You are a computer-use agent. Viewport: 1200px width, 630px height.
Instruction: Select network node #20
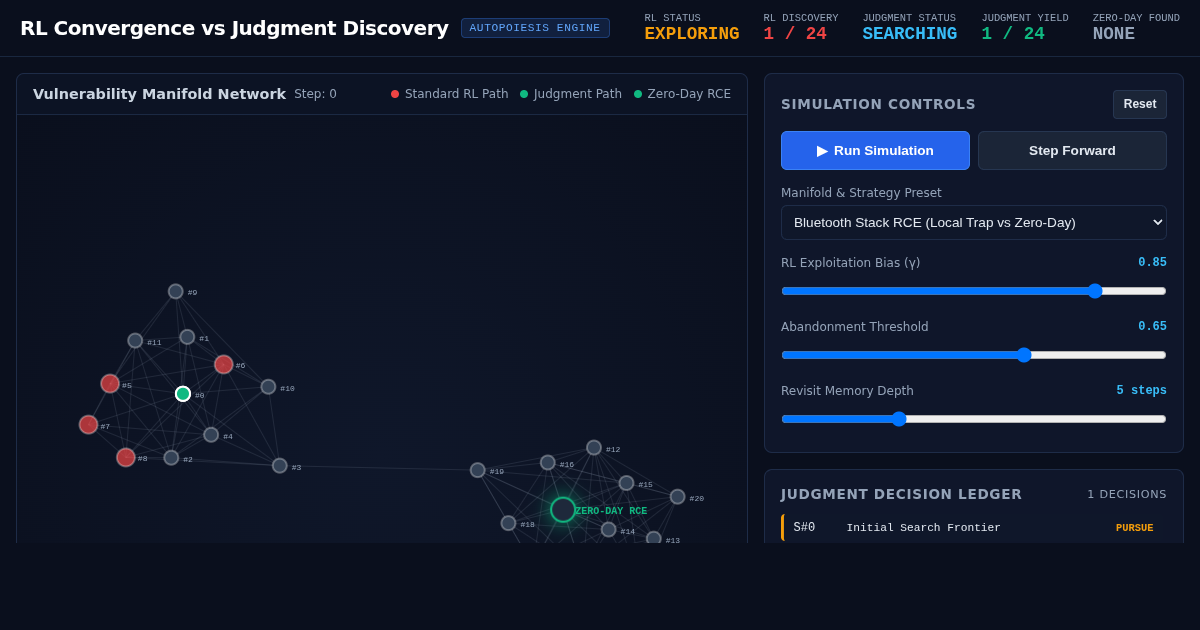(x=678, y=497)
